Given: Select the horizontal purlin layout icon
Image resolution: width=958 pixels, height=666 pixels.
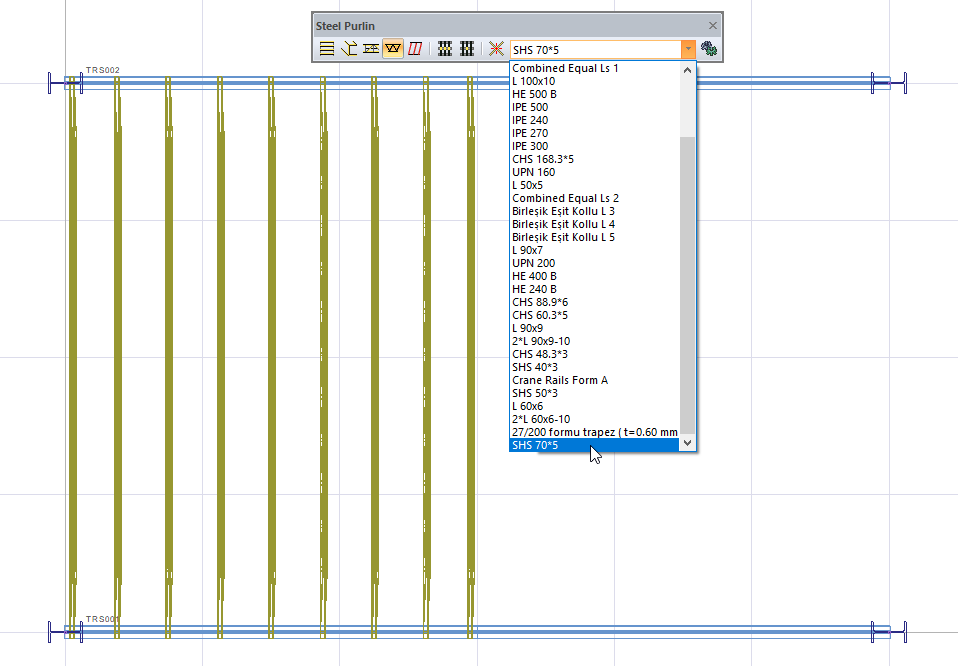Looking at the screenshot, I should coord(326,47).
